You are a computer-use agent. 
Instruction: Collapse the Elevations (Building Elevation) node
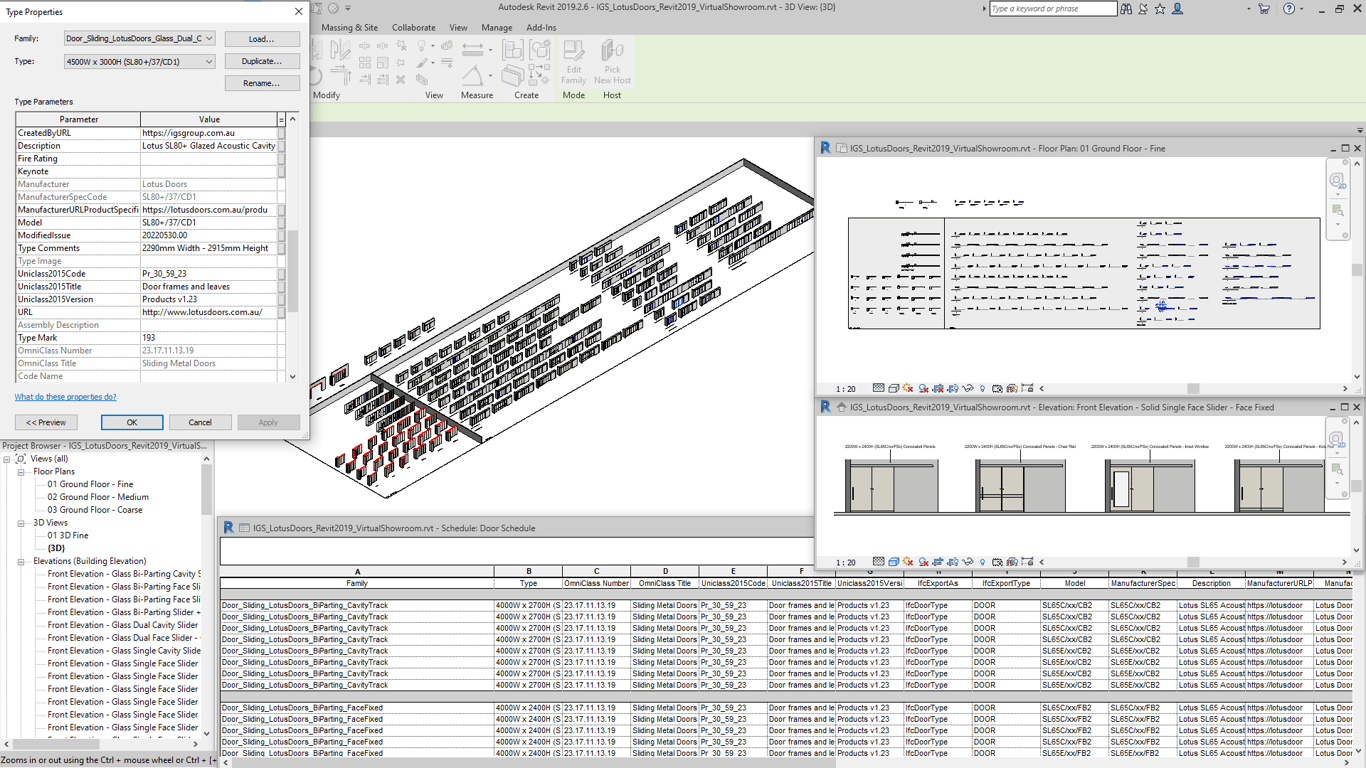[21, 562]
